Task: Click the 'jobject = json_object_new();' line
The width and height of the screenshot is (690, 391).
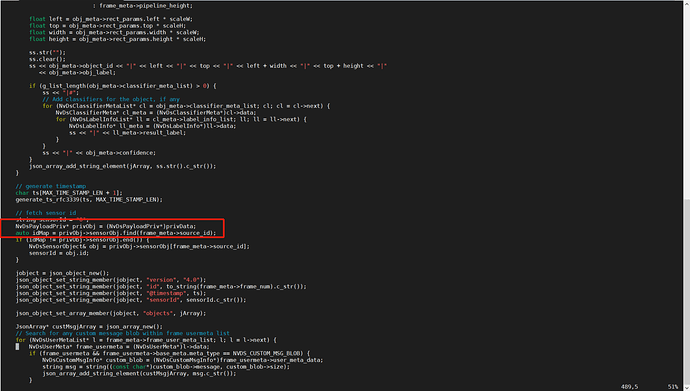Action: [62, 273]
